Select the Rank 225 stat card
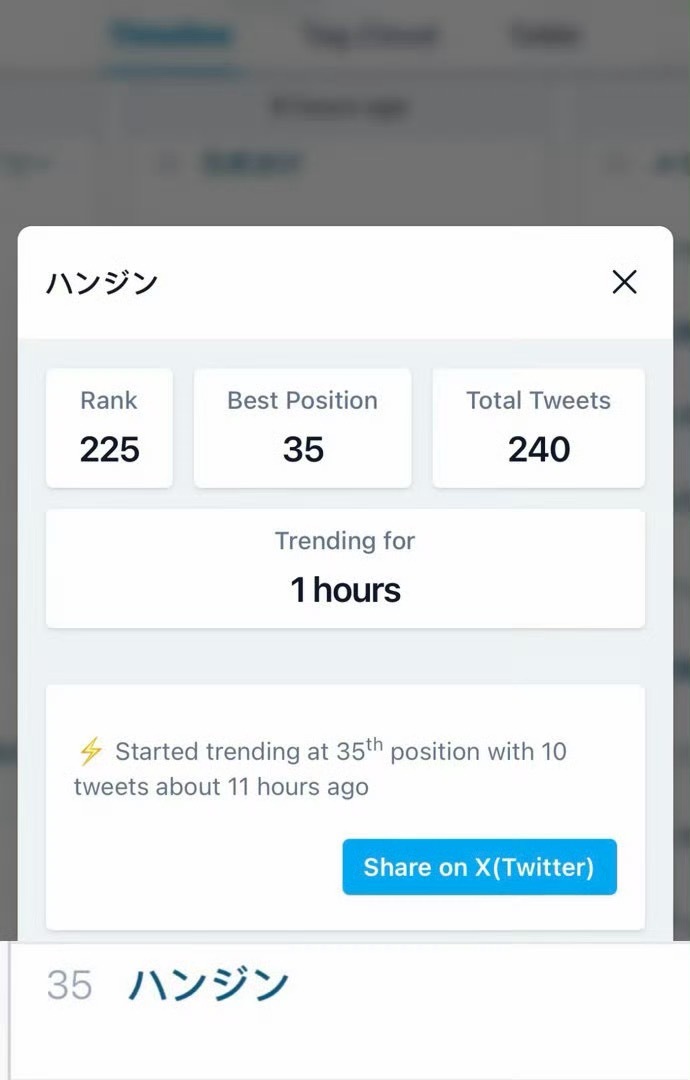 point(109,428)
